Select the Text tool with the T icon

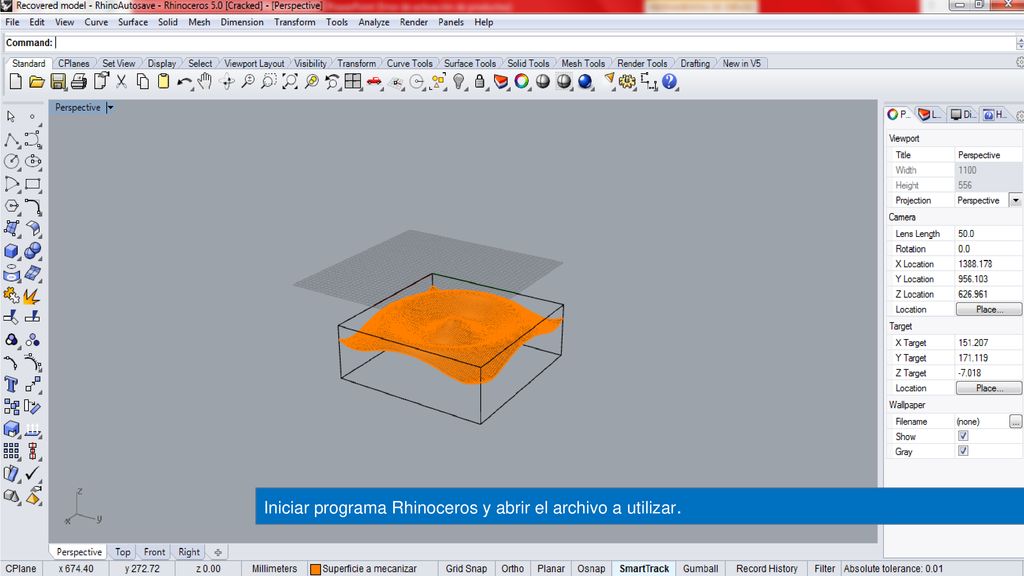(x=11, y=385)
